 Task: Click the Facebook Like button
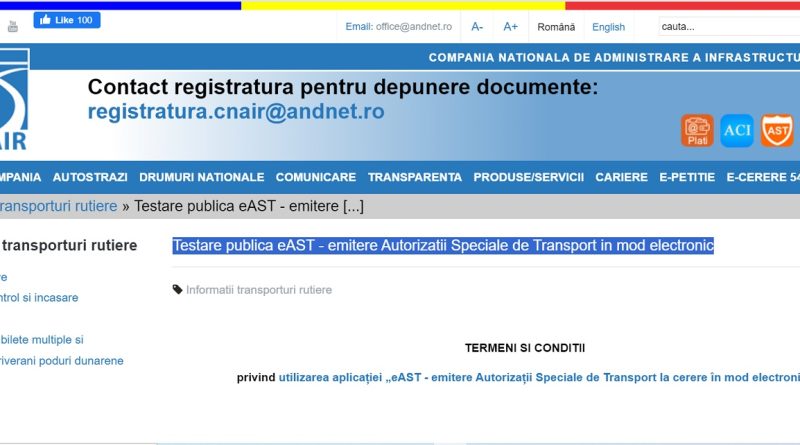[67, 20]
